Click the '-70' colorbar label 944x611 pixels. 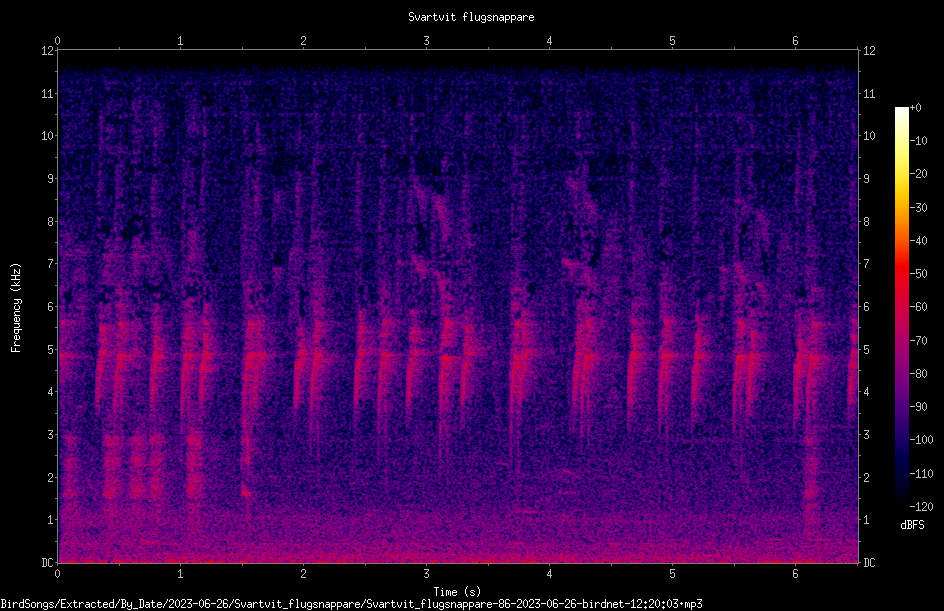click(x=918, y=341)
